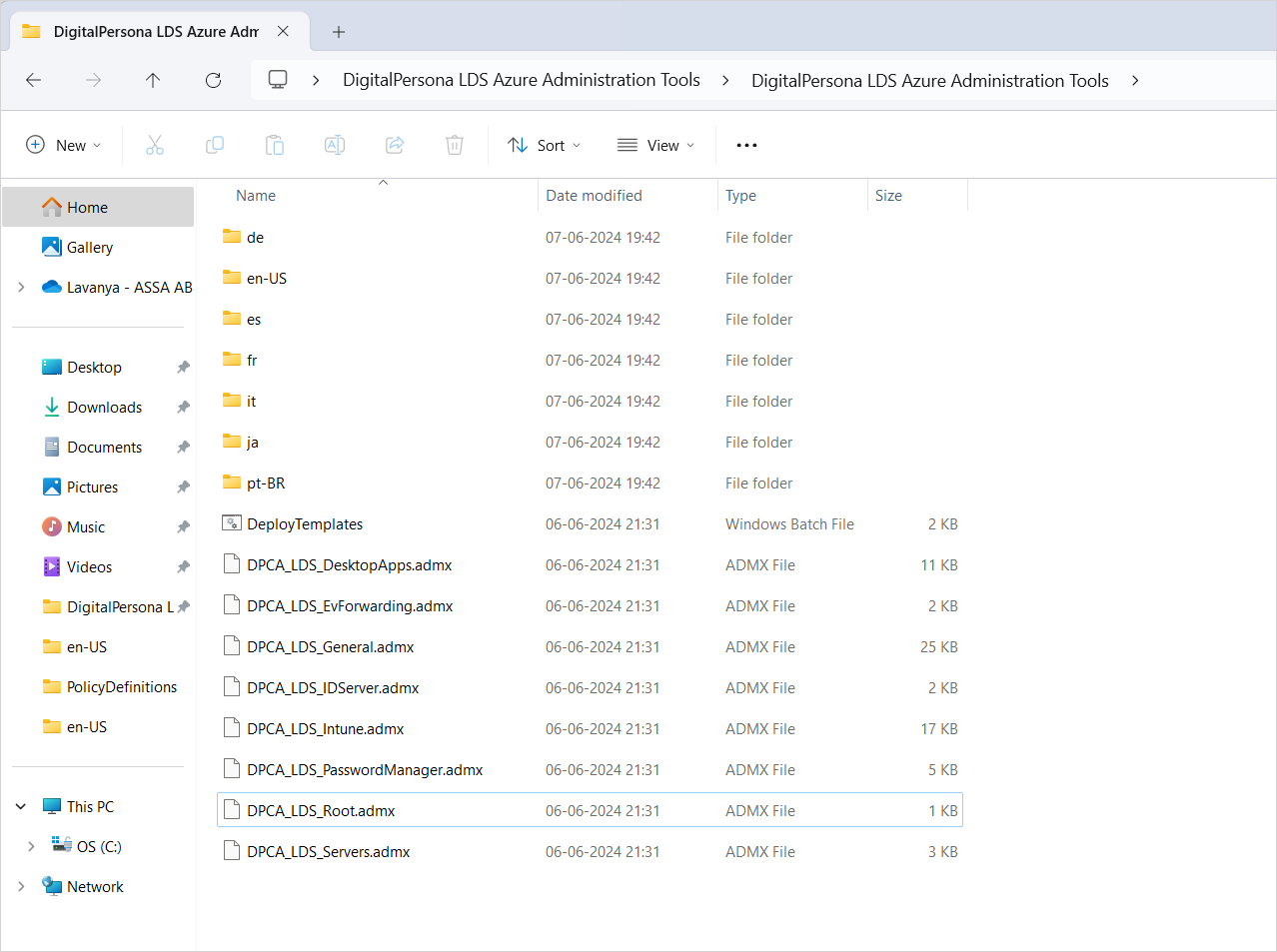Screen dimensions: 1277x952
Task: Select DPCA_LDS_Intune.admx file
Action: point(590,728)
